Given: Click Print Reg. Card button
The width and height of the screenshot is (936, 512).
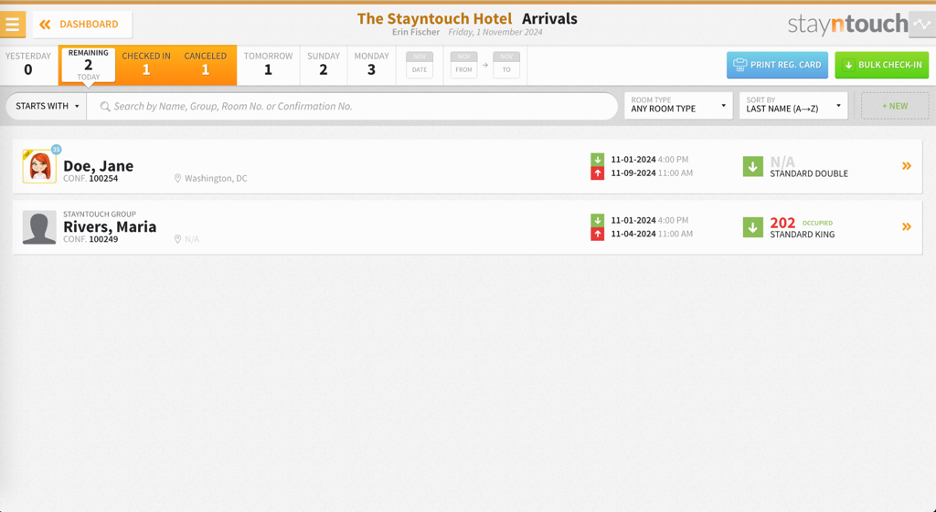Looking at the screenshot, I should [777, 65].
